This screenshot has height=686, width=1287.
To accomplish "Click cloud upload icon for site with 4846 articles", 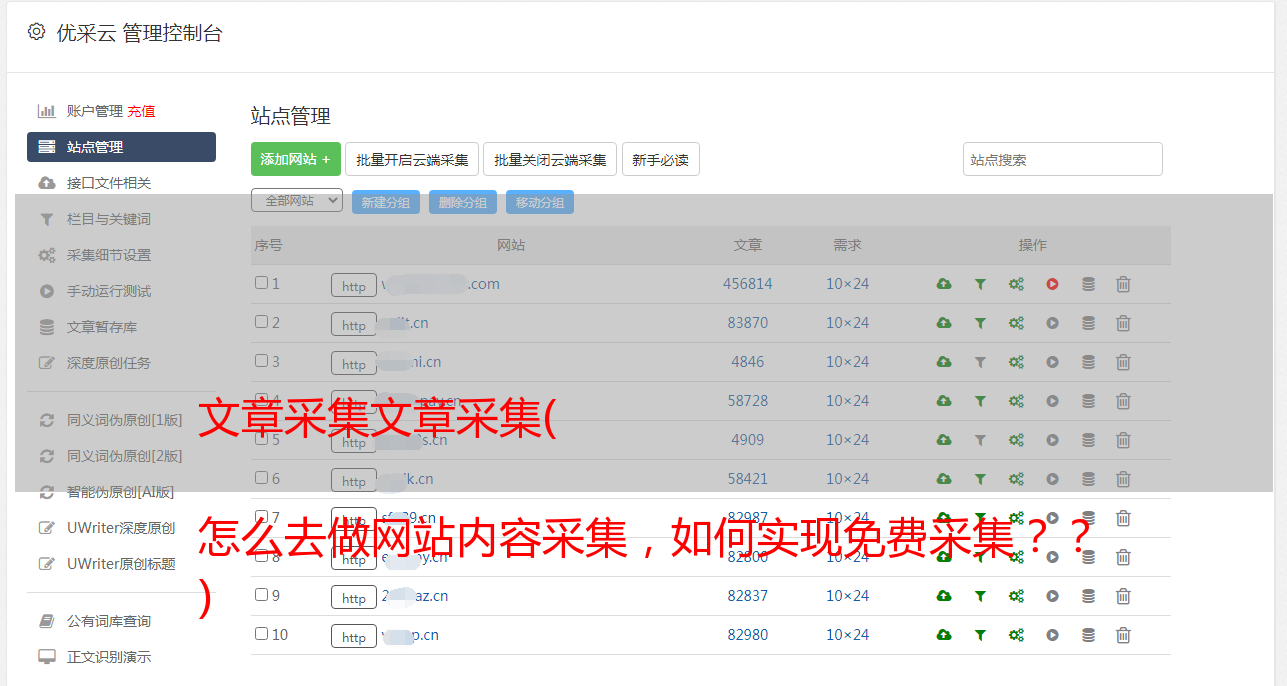I will (x=944, y=362).
